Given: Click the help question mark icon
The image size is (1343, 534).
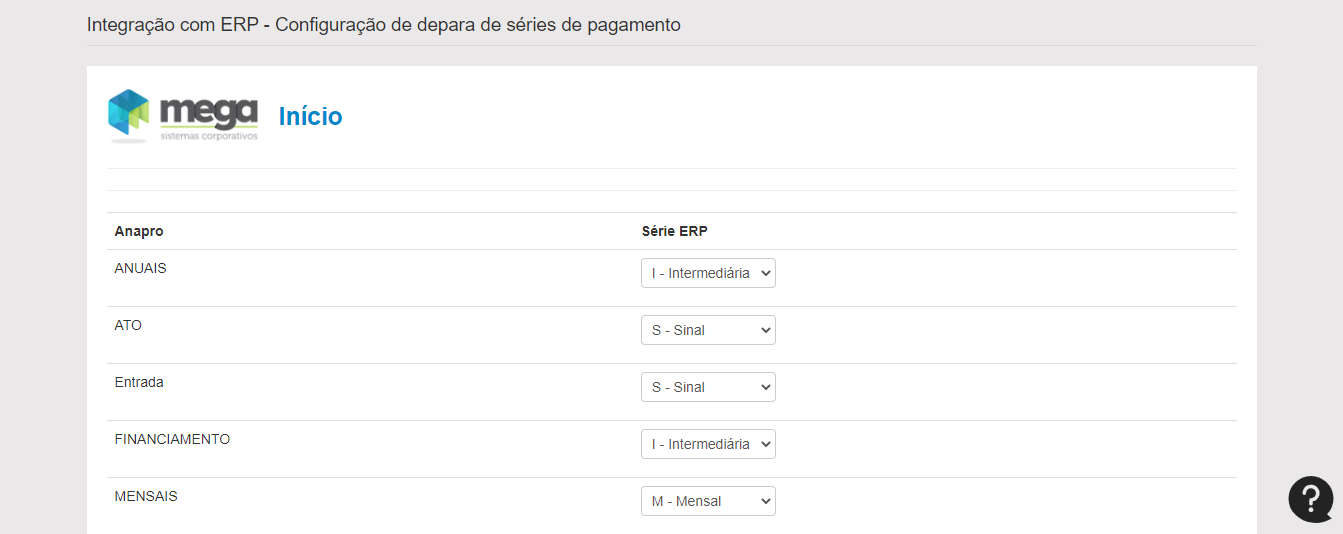Looking at the screenshot, I should [x=1310, y=499].
